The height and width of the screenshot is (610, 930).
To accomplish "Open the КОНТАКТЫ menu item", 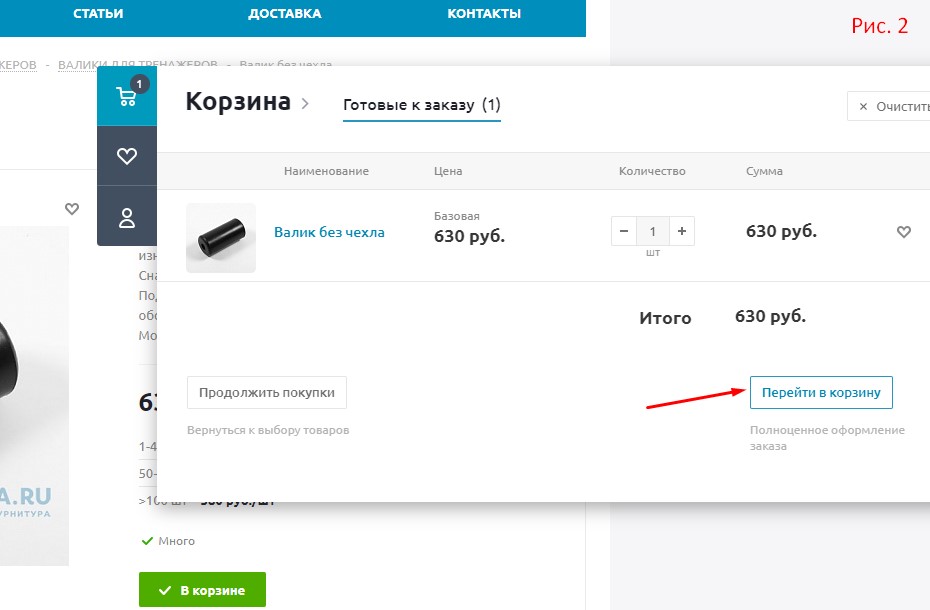I will pos(484,14).
